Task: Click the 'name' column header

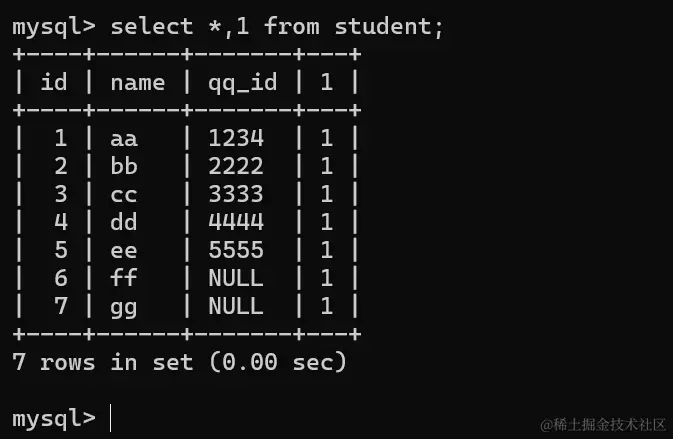Action: click(138, 83)
